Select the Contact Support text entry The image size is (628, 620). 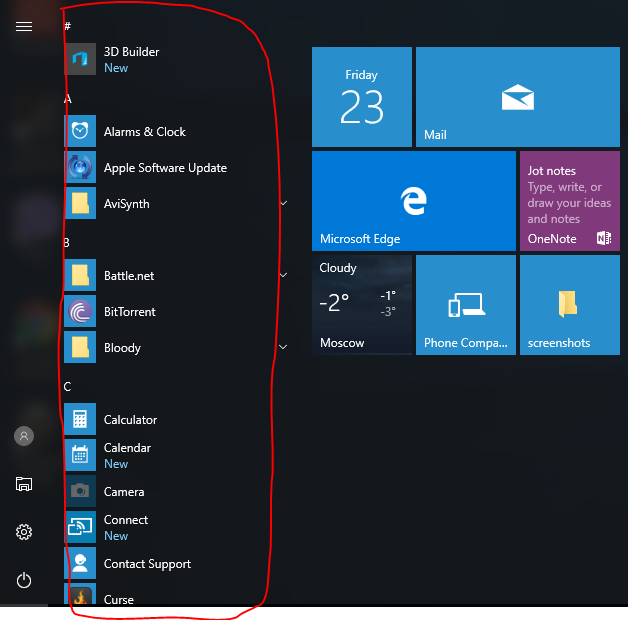pos(147,564)
